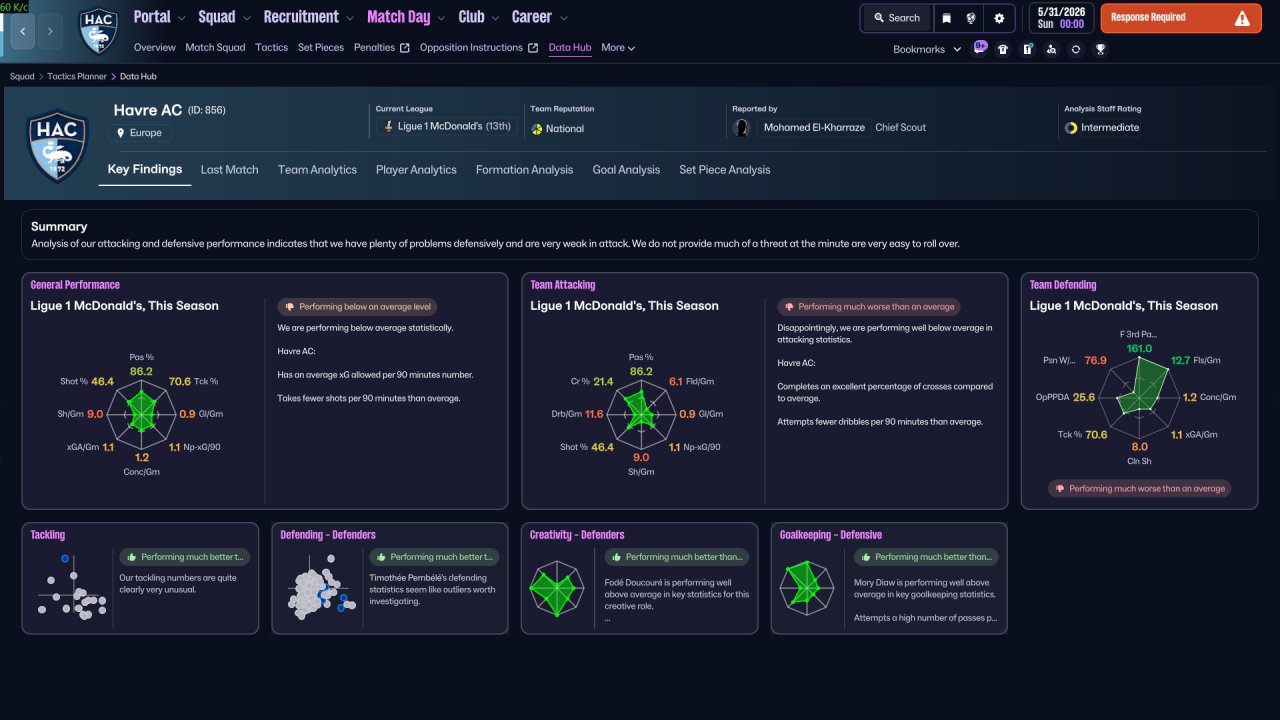Viewport: 1280px width, 720px height.
Task: Go to the Overview submenu item
Action: (154, 48)
